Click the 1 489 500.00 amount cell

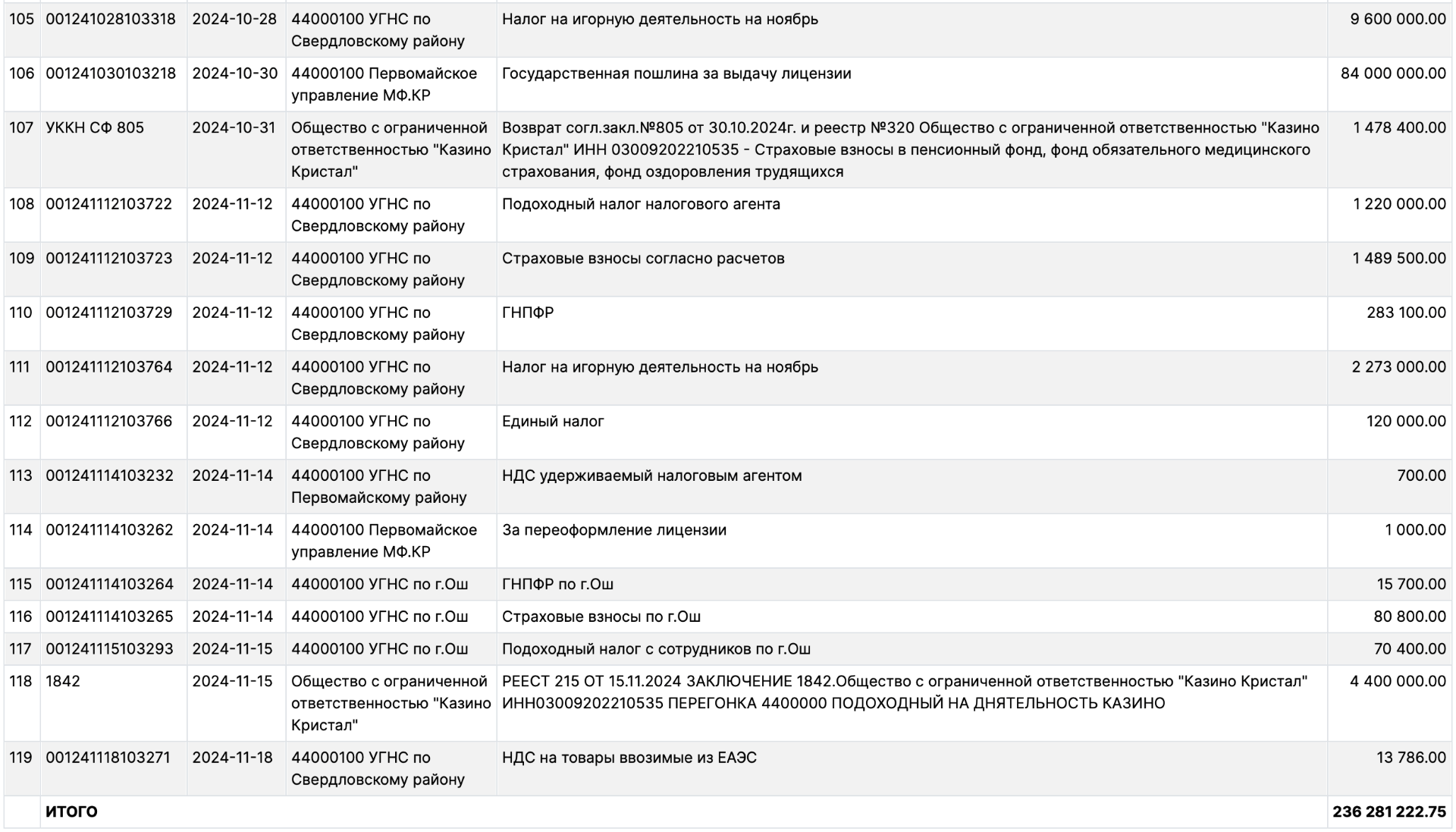1398,259
